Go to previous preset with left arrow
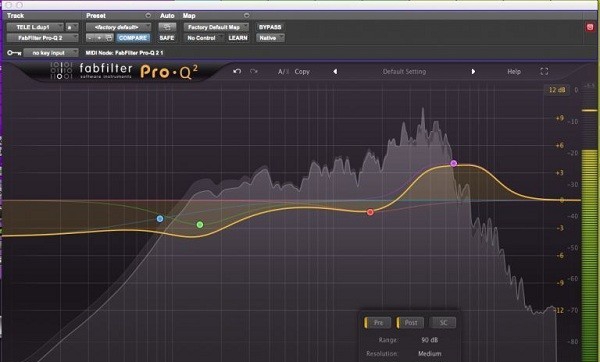 tap(335, 72)
